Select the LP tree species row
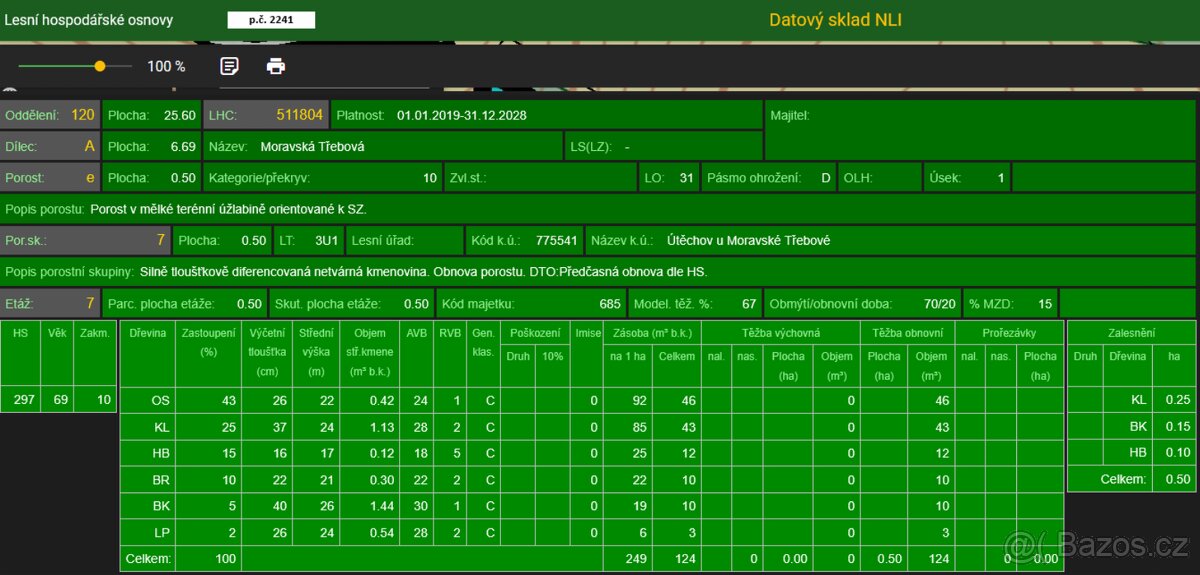This screenshot has width=1200, height=575. click(160, 531)
